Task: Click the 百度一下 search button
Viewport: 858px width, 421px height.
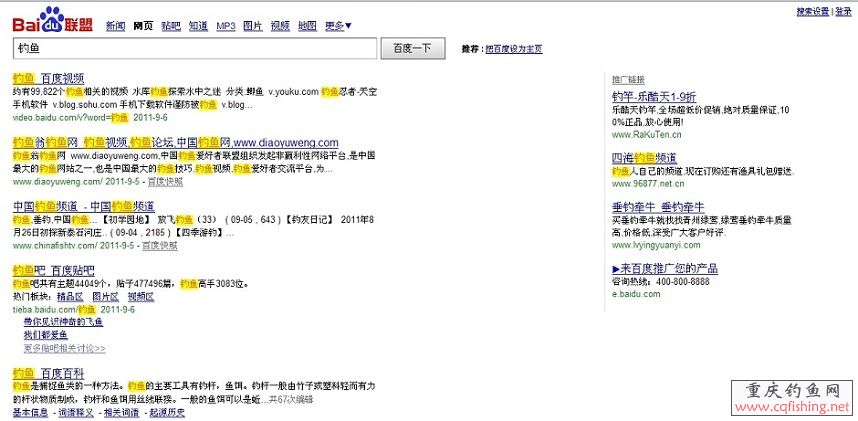Action: click(x=413, y=48)
